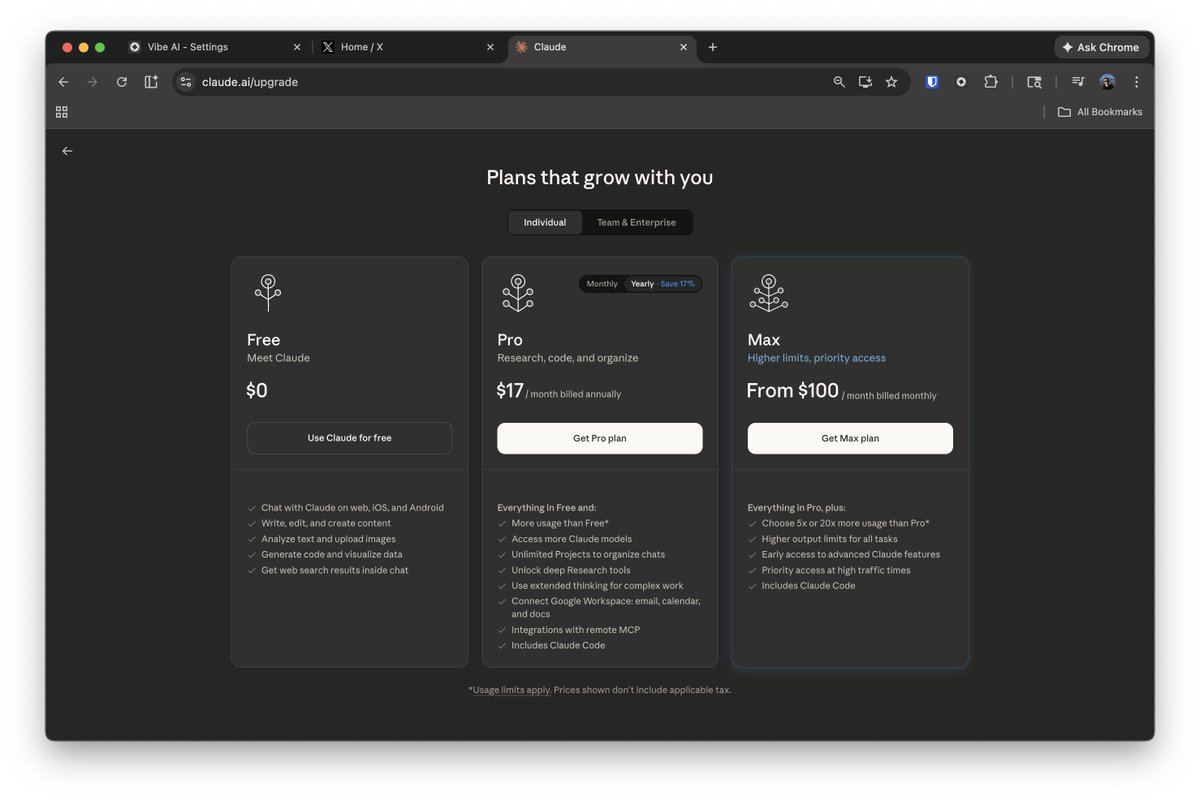Screen dimensions: 1200x801
Task: Select the Individual plans tab
Action: [x=545, y=222]
